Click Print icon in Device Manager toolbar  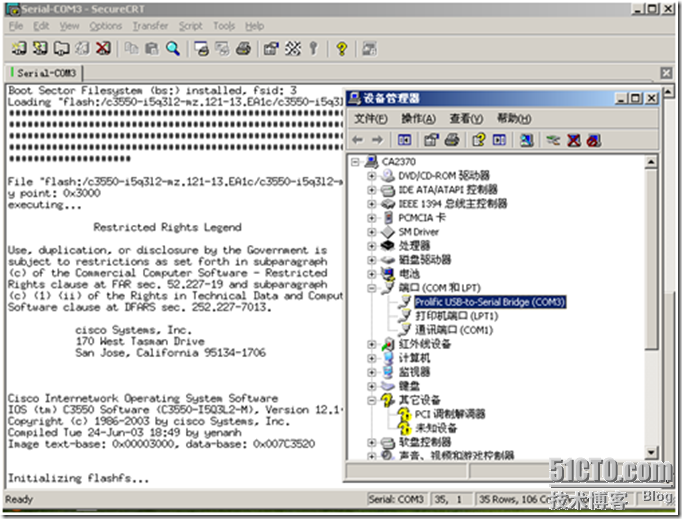click(x=452, y=140)
